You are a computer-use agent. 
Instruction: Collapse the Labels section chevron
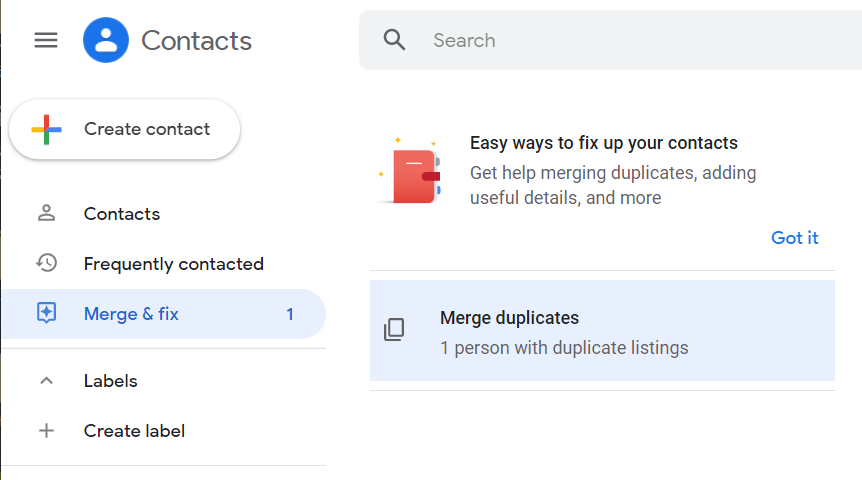click(46, 380)
